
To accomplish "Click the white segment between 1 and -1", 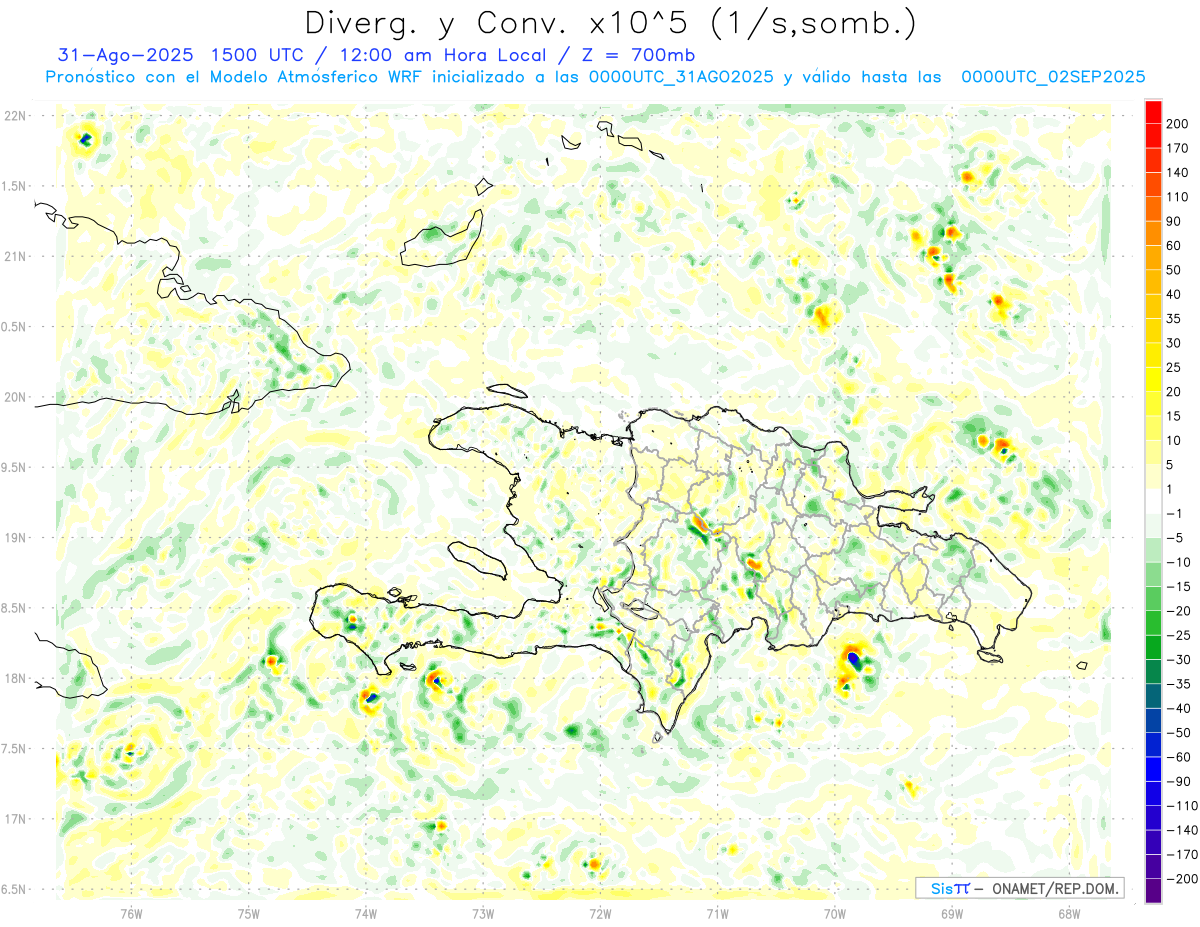I will [x=1153, y=502].
